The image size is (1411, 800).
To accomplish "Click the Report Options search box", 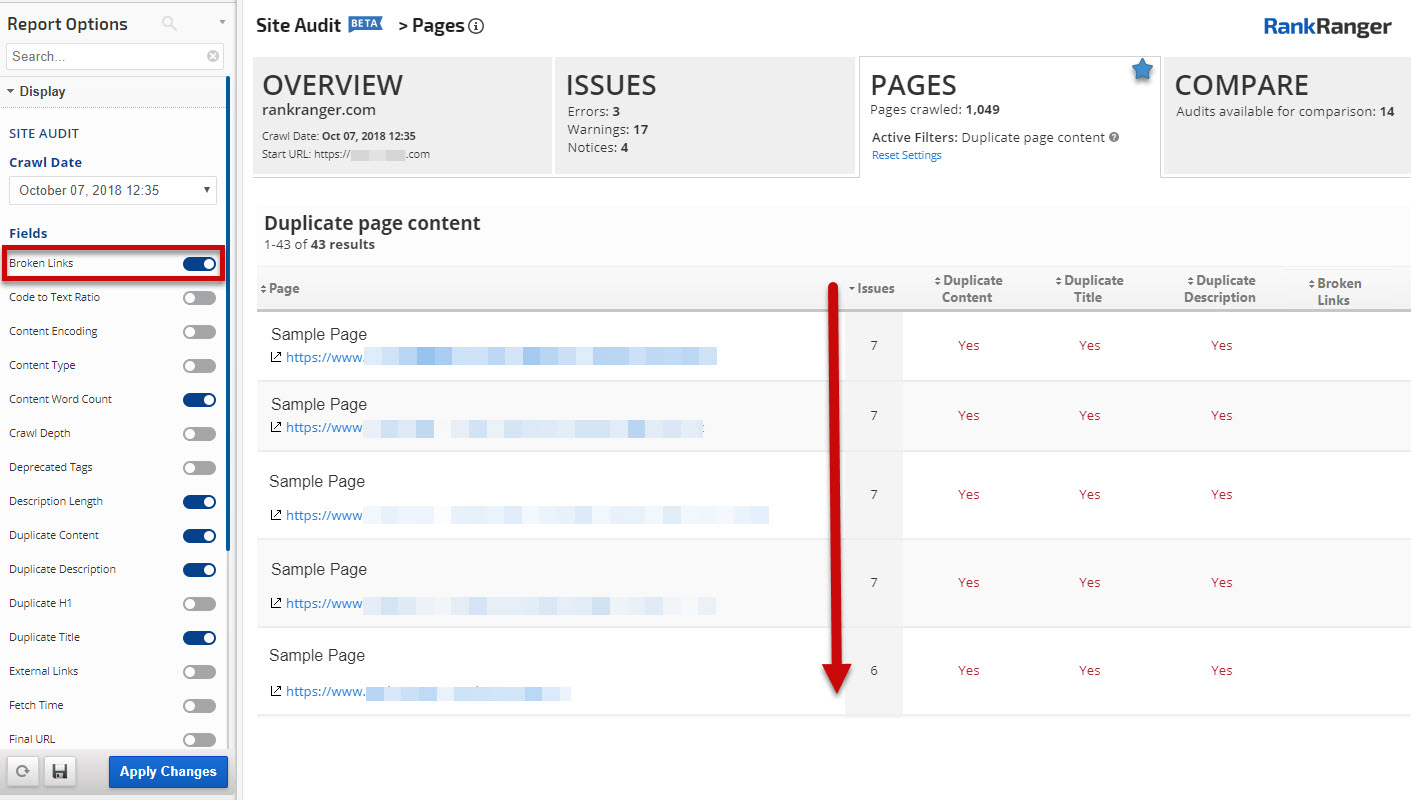I will [105, 57].
